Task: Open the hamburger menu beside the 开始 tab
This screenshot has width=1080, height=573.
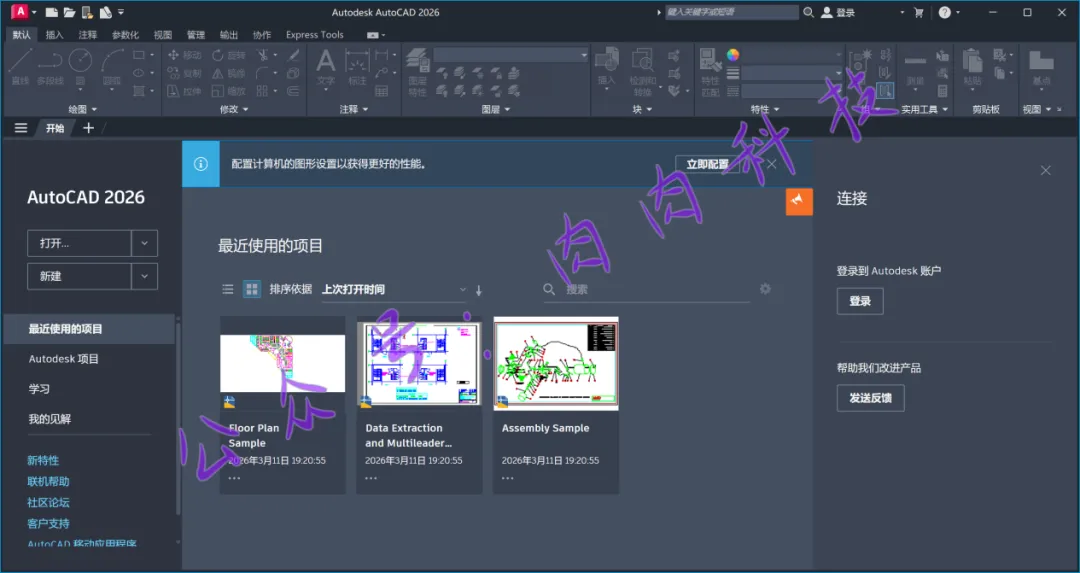Action: [x=21, y=128]
